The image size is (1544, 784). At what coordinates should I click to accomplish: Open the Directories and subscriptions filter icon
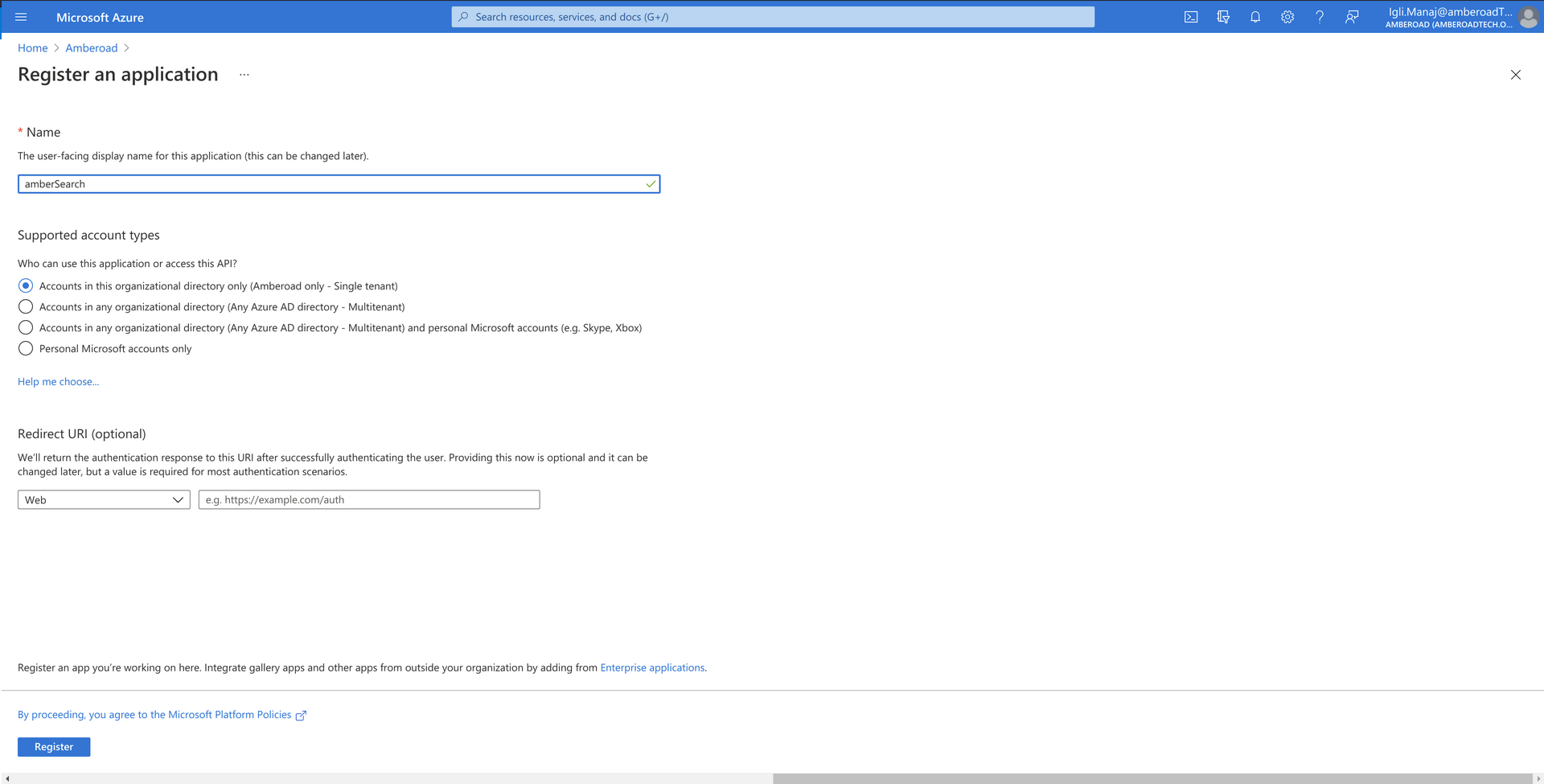(x=1223, y=17)
